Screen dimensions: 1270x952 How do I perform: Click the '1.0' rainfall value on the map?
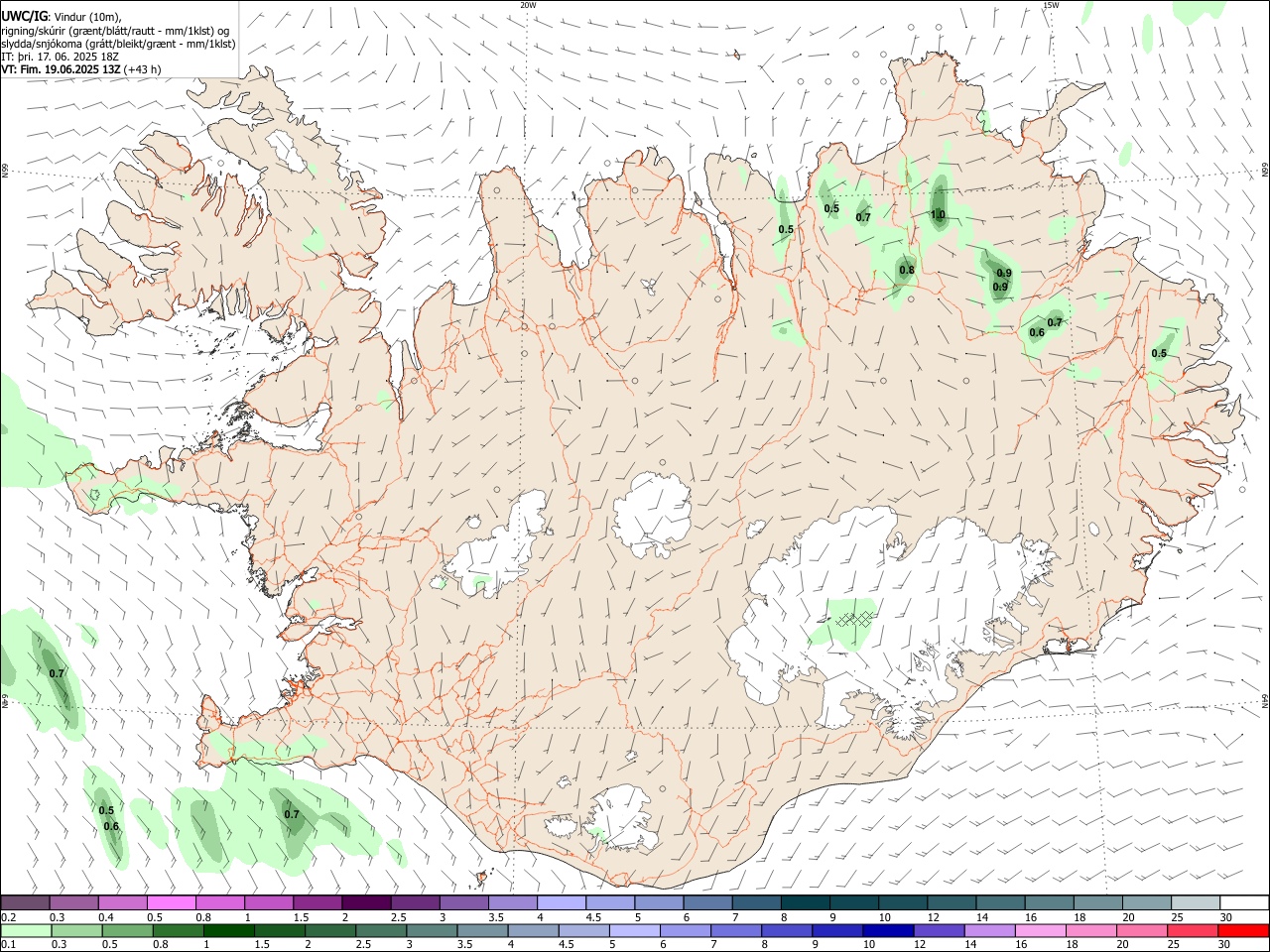(x=938, y=214)
